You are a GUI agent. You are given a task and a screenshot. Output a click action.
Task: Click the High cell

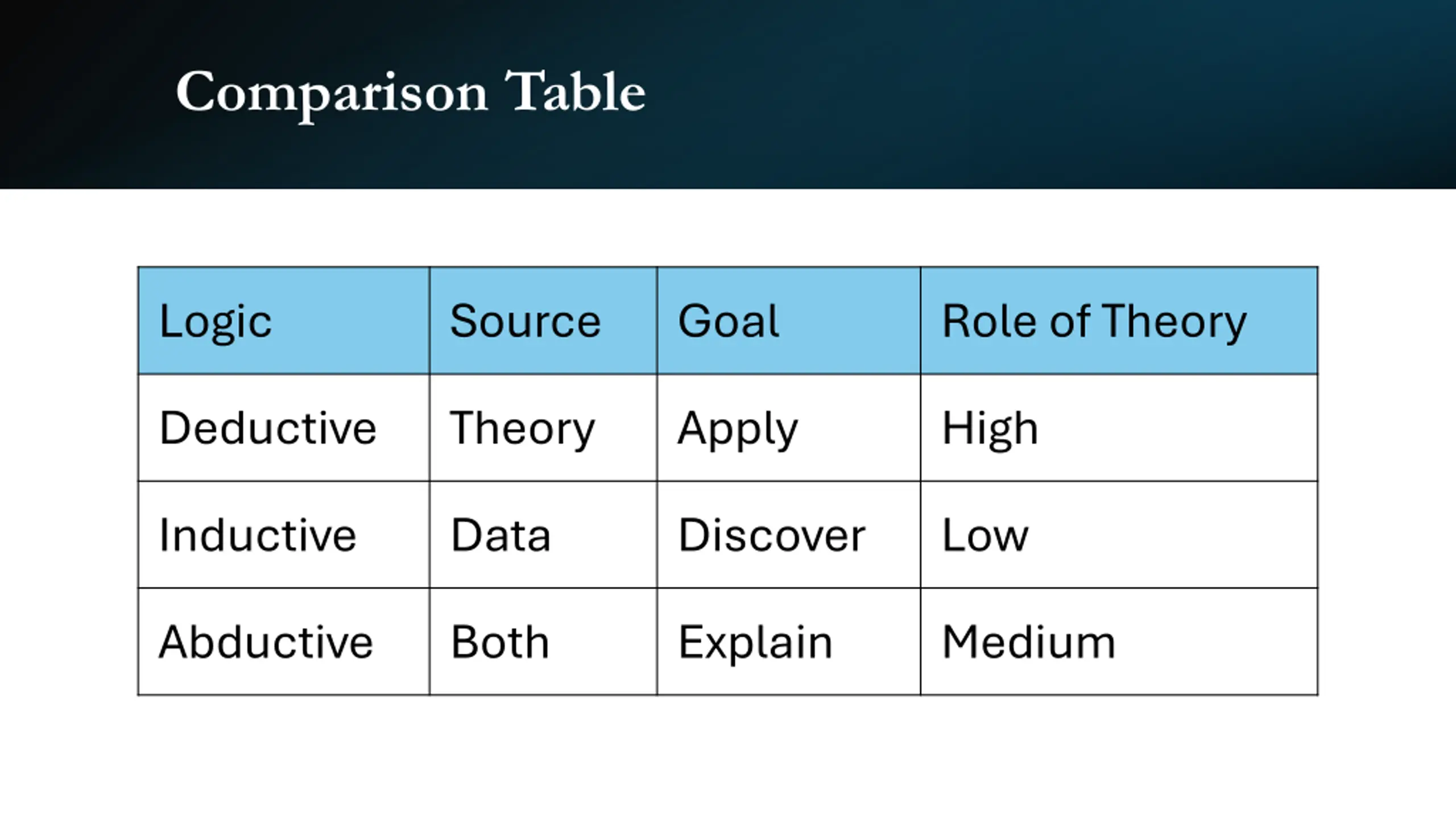(1119, 428)
